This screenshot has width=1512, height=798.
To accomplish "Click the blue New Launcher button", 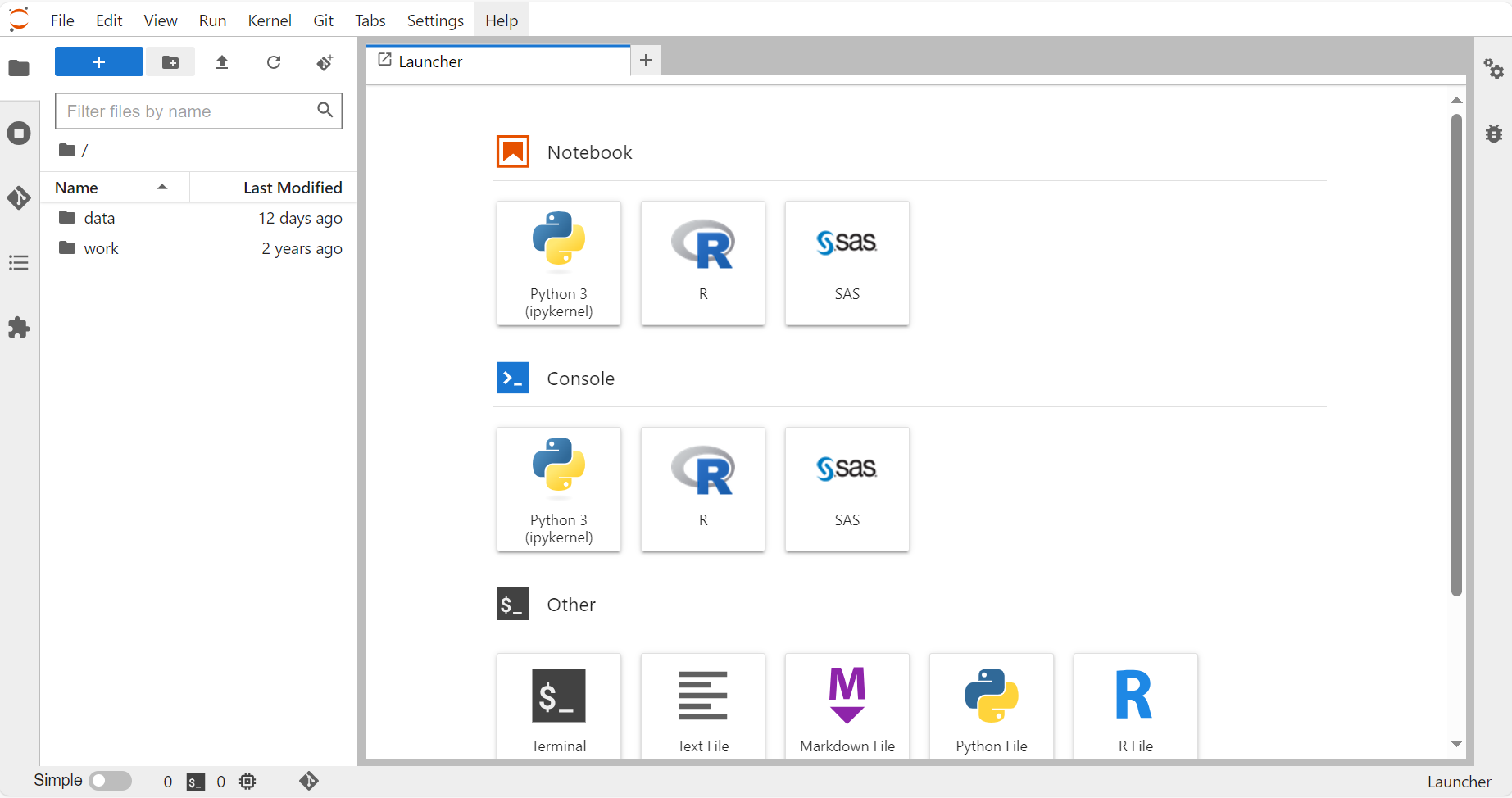I will point(99,62).
